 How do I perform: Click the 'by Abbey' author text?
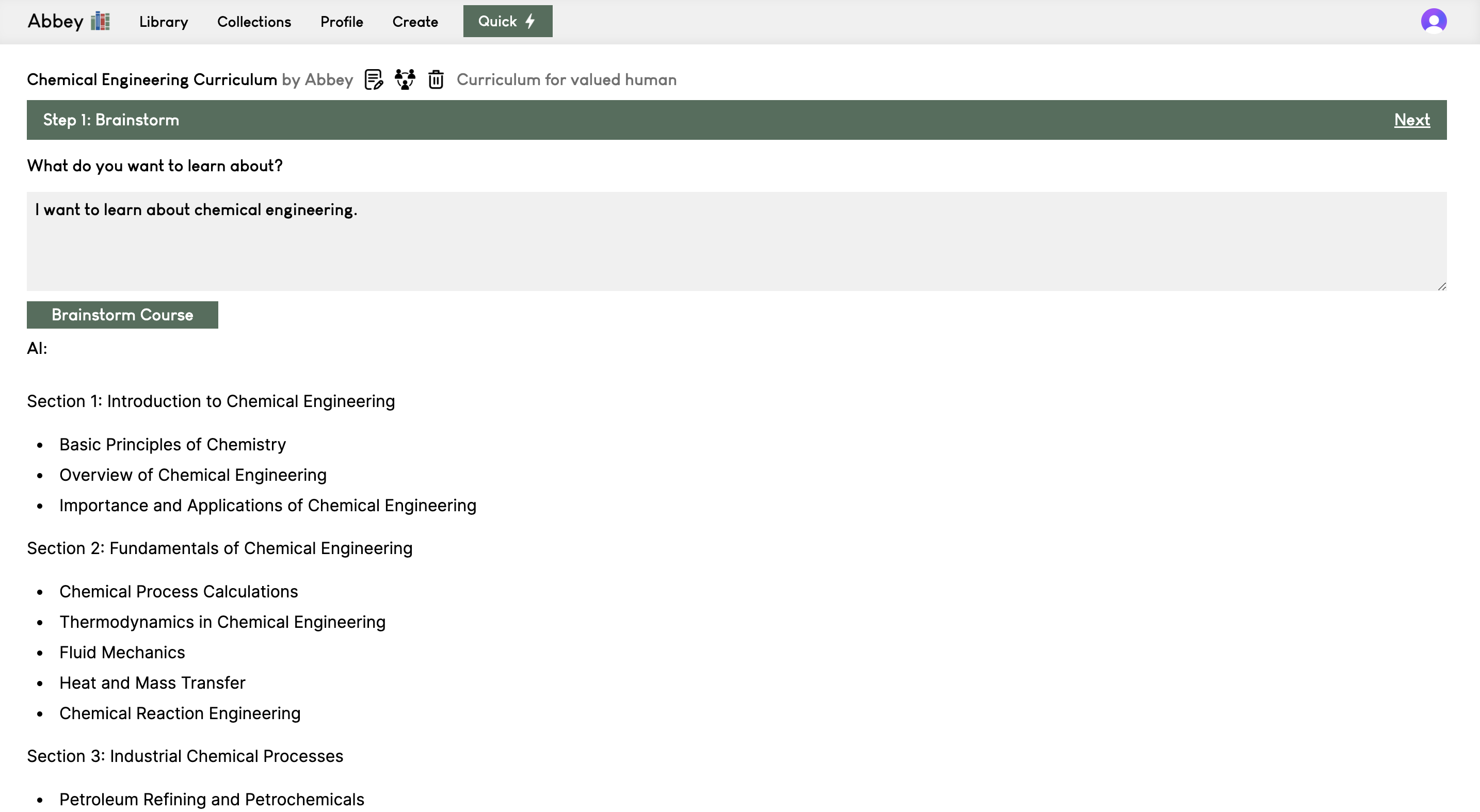(317, 79)
